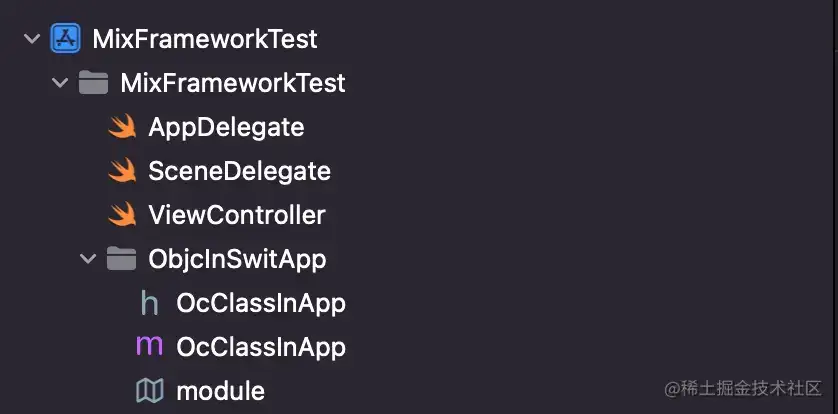The height and width of the screenshot is (414, 838).
Task: Click the purple 'm' implementation file icon
Action: 150,347
